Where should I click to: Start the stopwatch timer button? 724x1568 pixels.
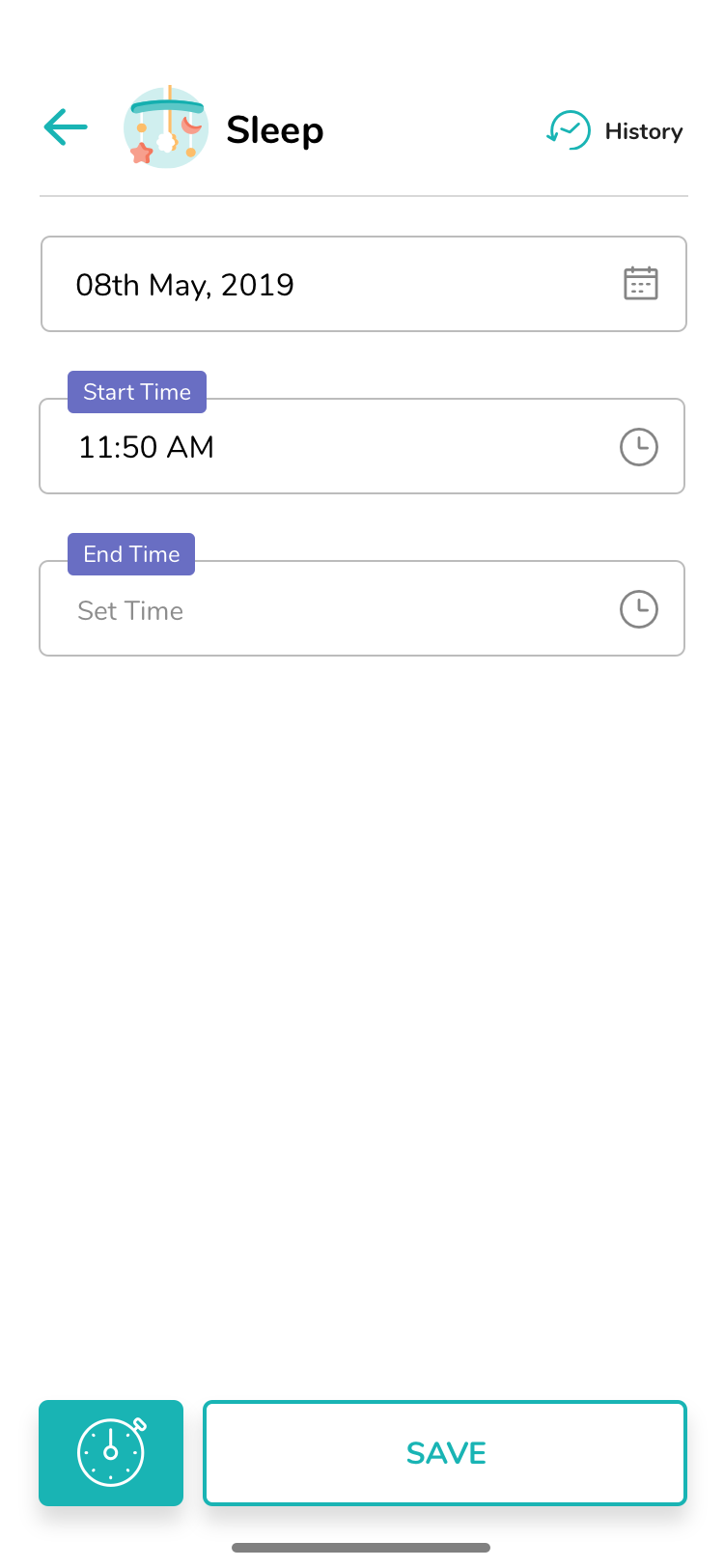coord(111,1452)
